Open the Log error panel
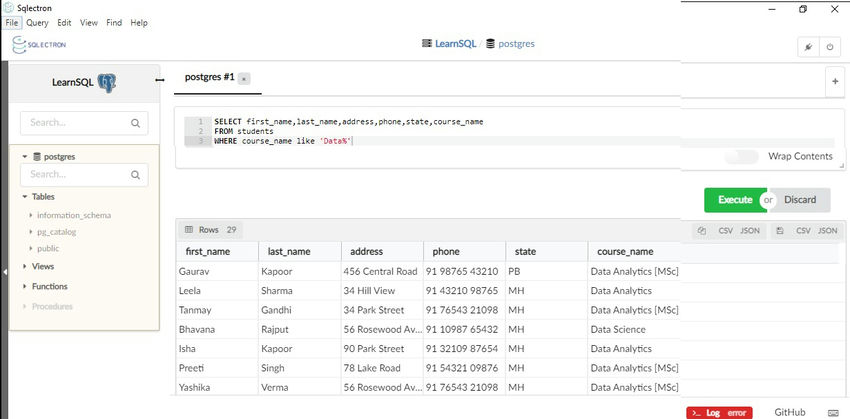Screen dimensions: 850x419 point(718,412)
